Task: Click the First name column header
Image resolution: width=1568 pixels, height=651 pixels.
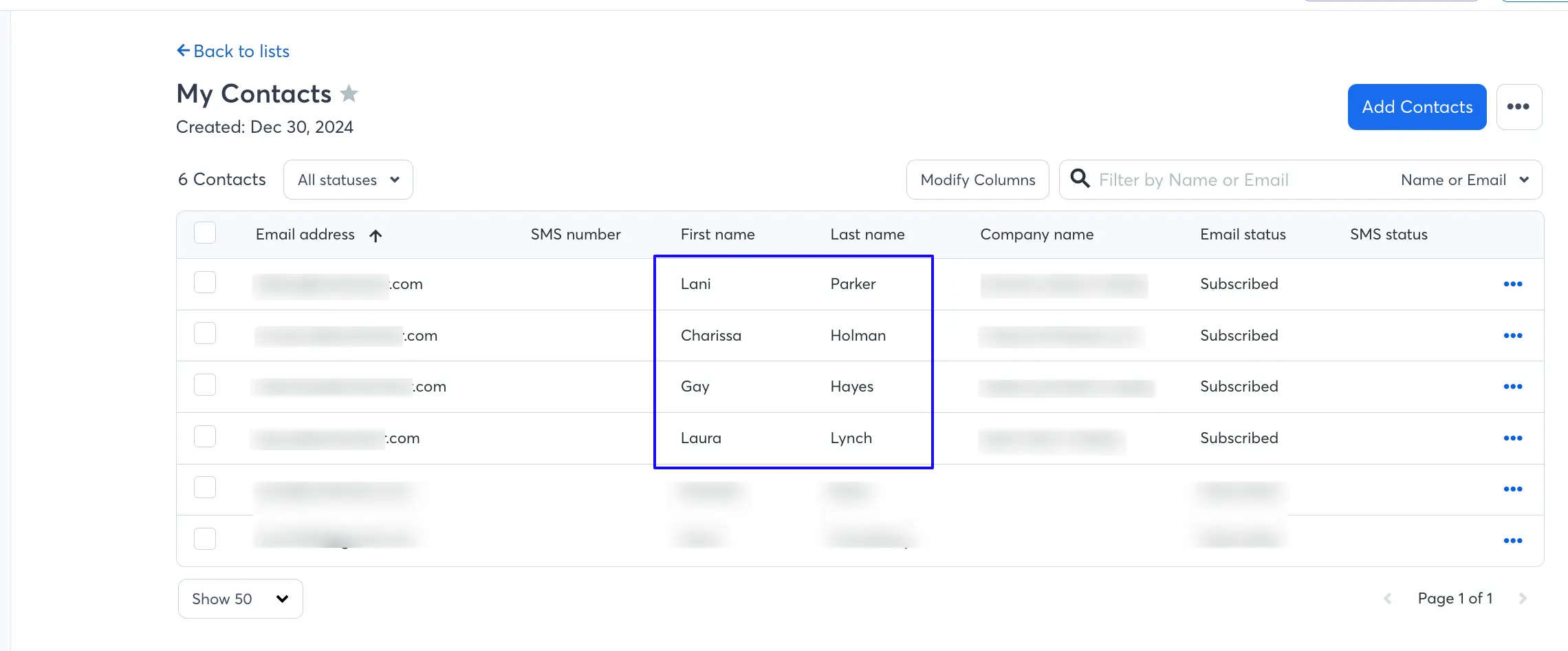Action: (x=717, y=234)
